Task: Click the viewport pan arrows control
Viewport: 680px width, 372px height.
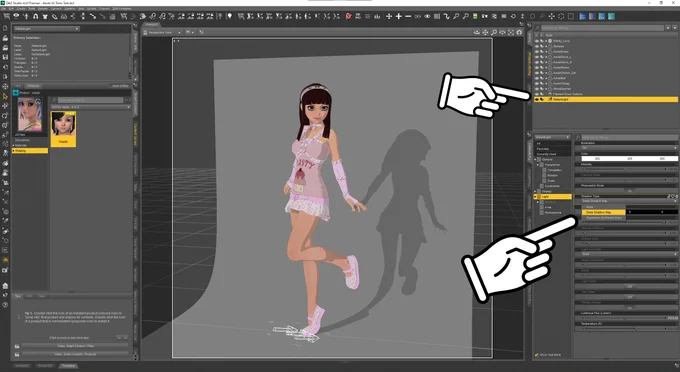Action: (x=485, y=32)
